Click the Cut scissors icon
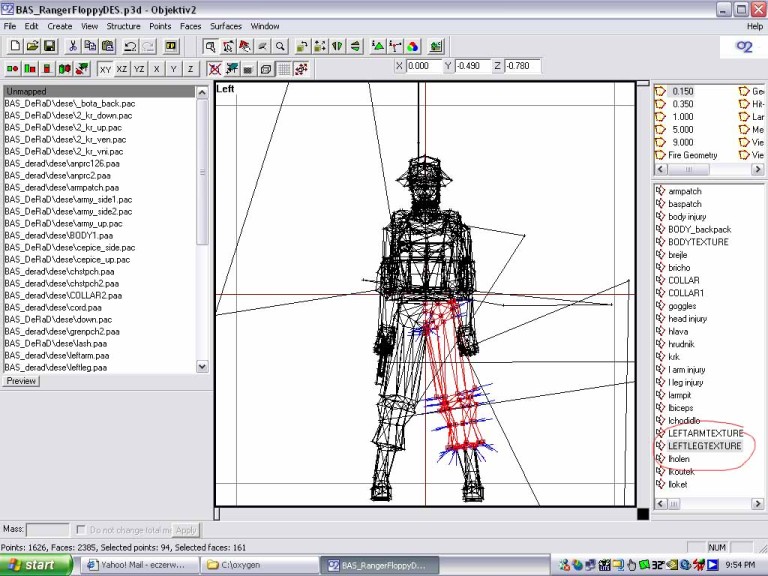768x576 pixels. coord(73,46)
